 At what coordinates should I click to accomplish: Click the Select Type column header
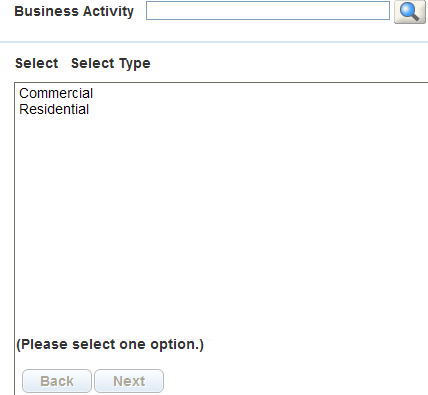tap(111, 63)
